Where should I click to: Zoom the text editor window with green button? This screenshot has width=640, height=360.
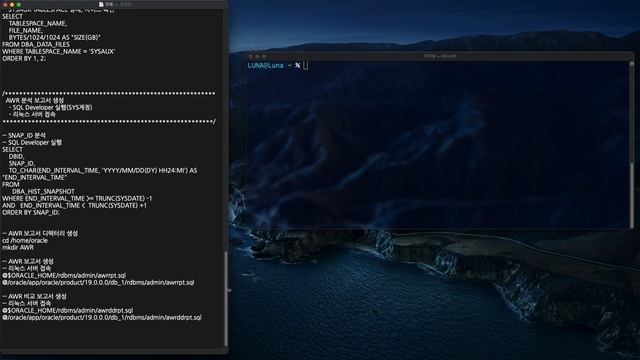pyautogui.click(x=19, y=4)
